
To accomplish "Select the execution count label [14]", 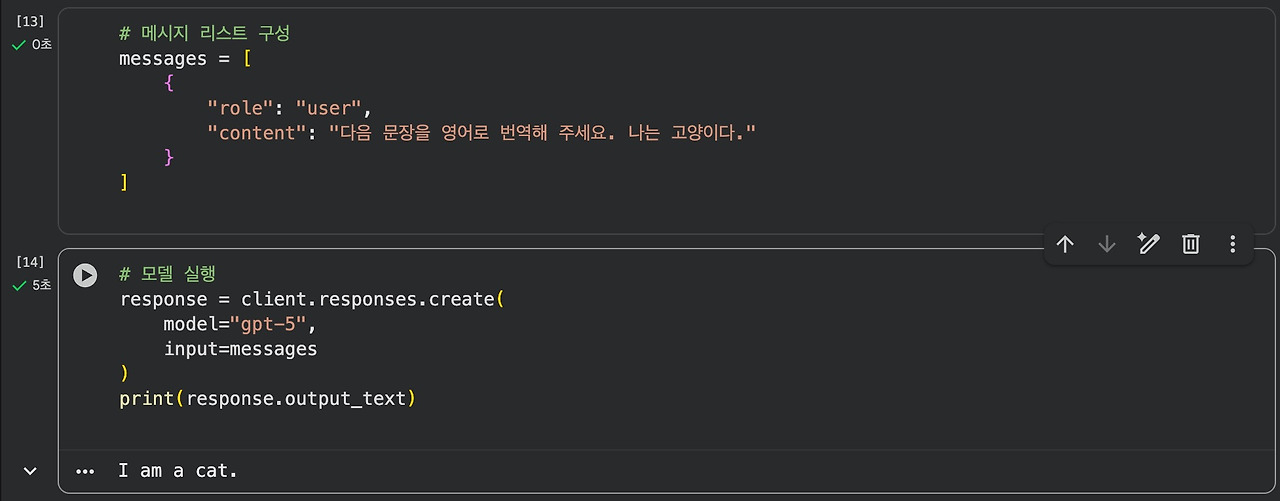I will pos(30,262).
